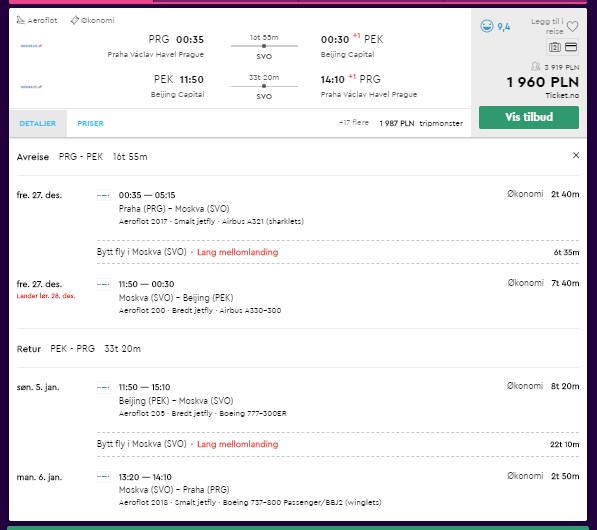Click 'Lander lør. 28. des.' note
The height and width of the screenshot is (530, 597).
click(x=46, y=296)
